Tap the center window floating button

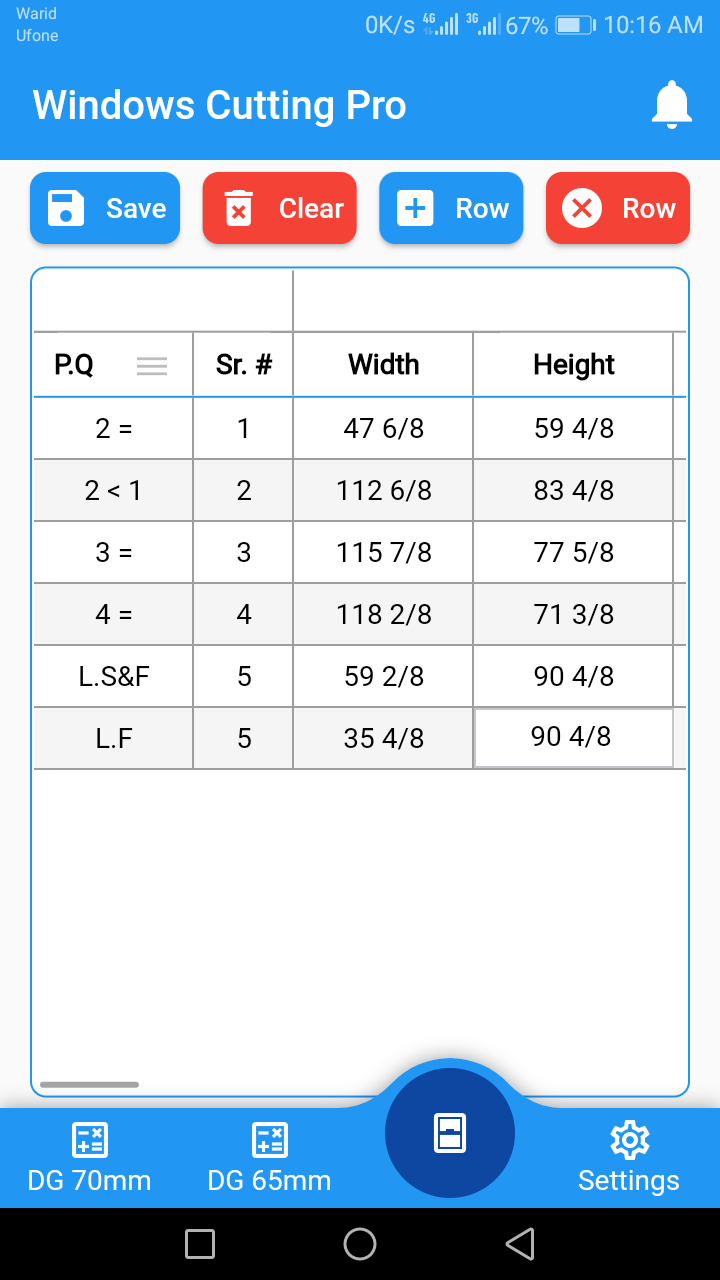point(450,1133)
